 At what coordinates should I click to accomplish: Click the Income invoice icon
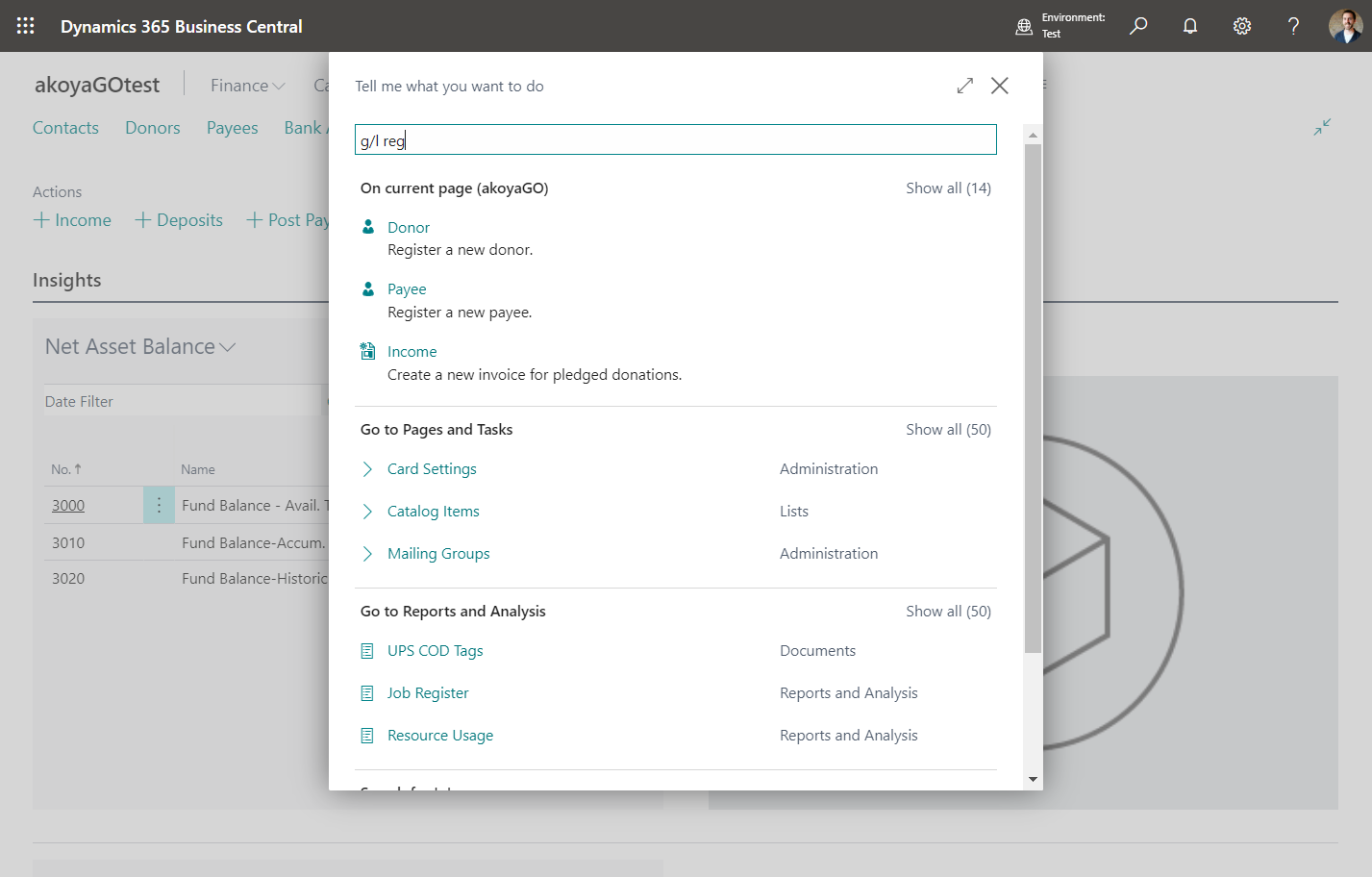367,351
